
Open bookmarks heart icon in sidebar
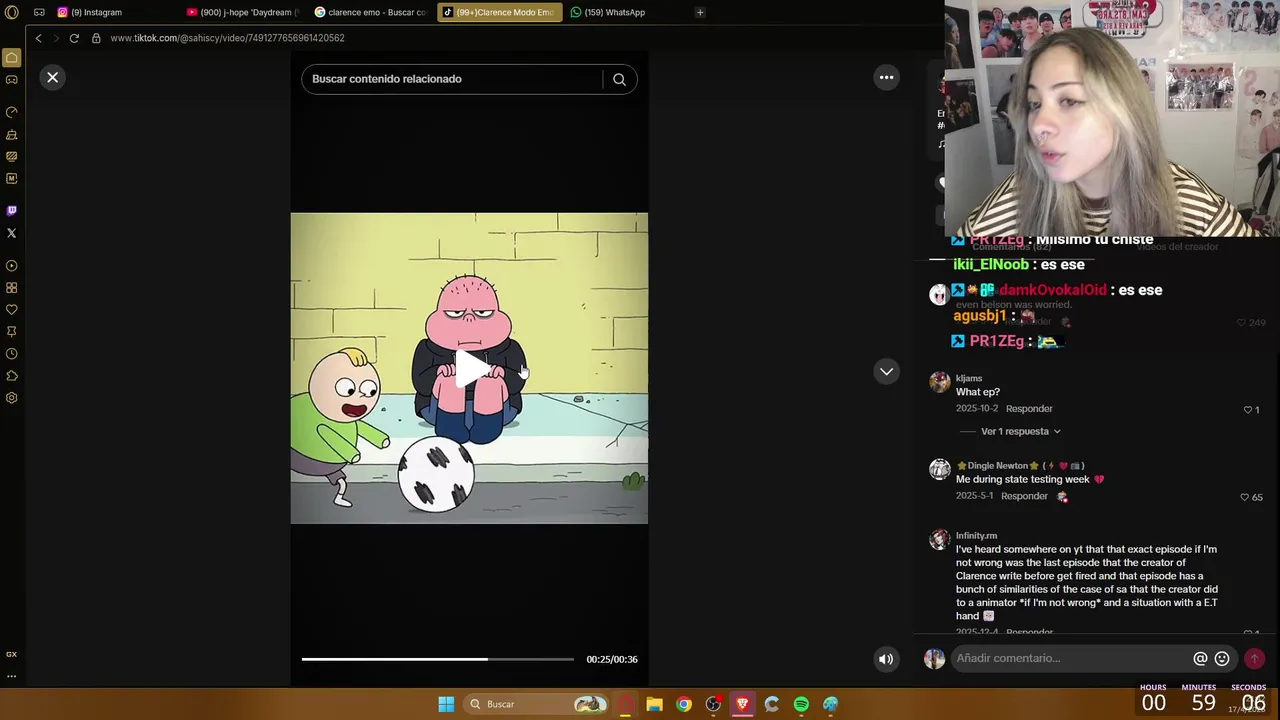(11, 310)
